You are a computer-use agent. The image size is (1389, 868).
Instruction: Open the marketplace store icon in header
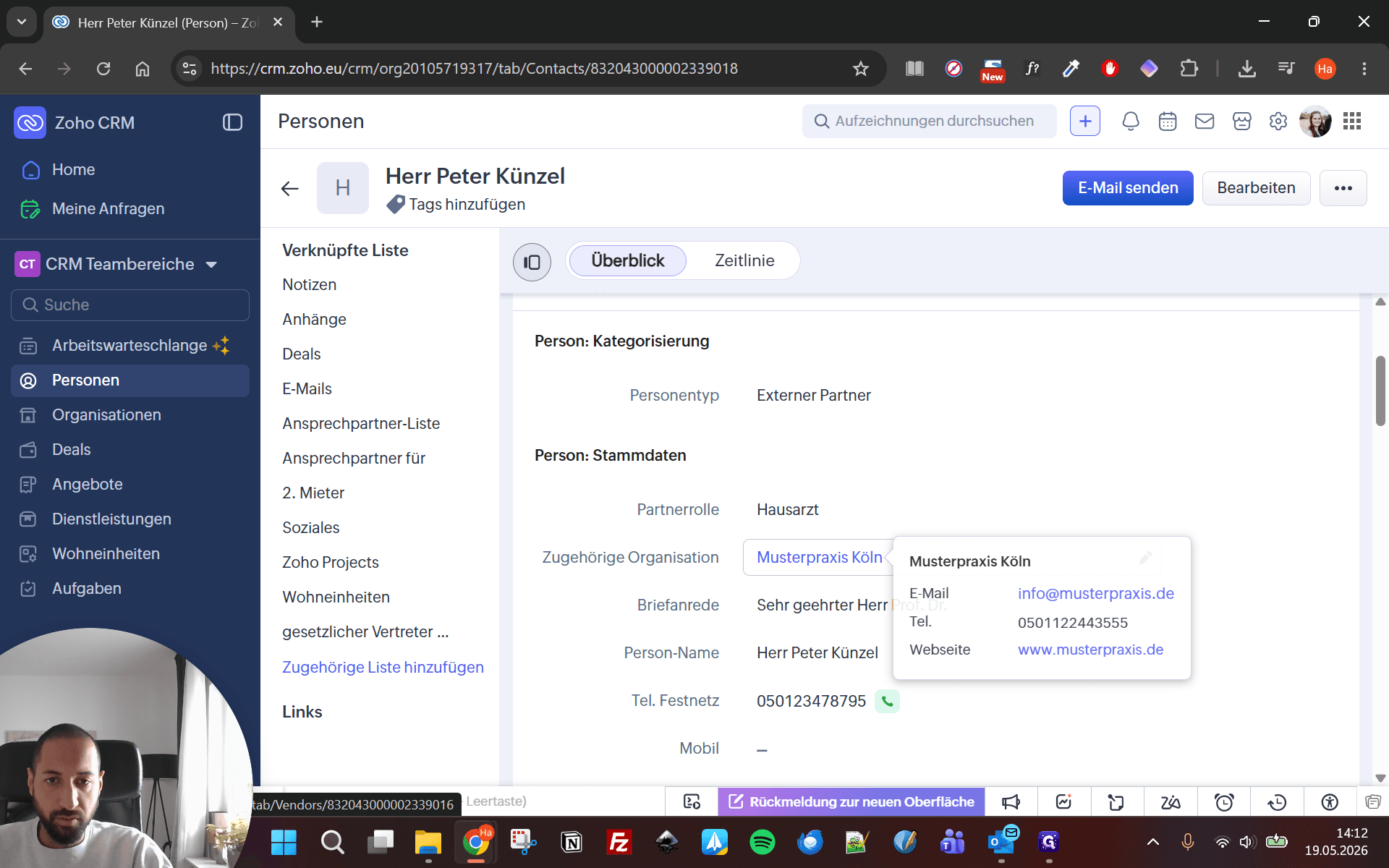tap(1242, 122)
